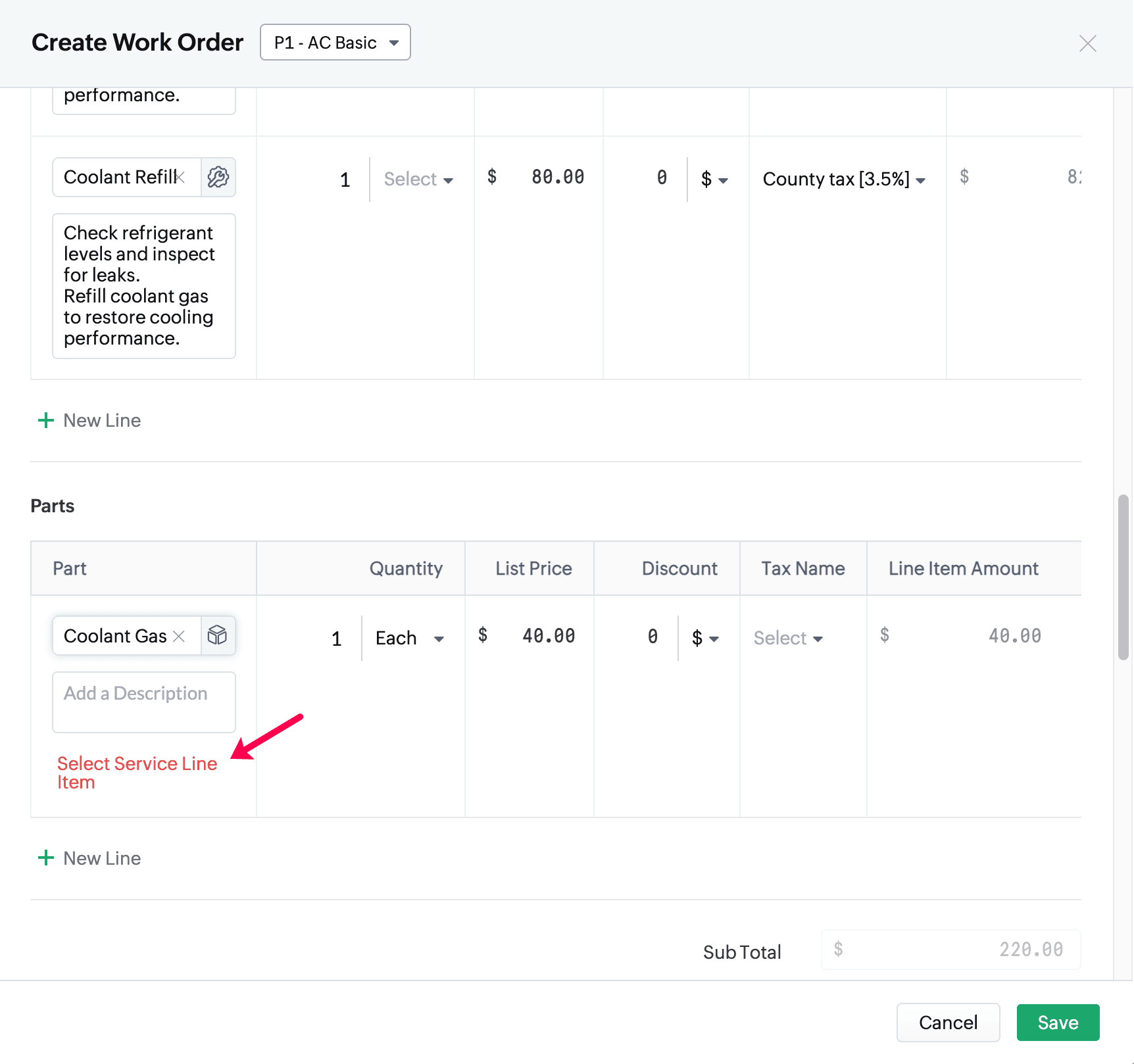Open the Each unit dropdown for Coolant Gas
1134x1064 pixels.
[410, 638]
